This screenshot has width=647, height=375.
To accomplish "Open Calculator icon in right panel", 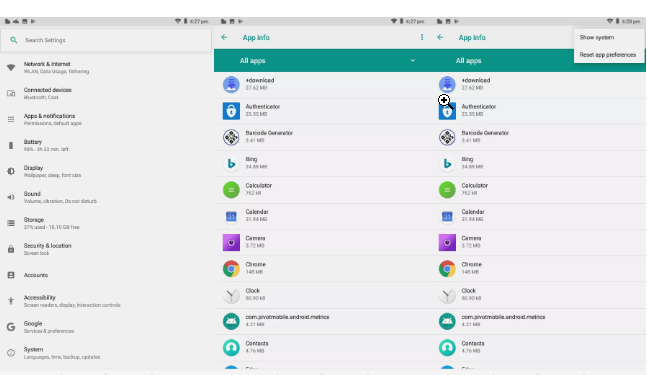I will pyautogui.click(x=447, y=190).
